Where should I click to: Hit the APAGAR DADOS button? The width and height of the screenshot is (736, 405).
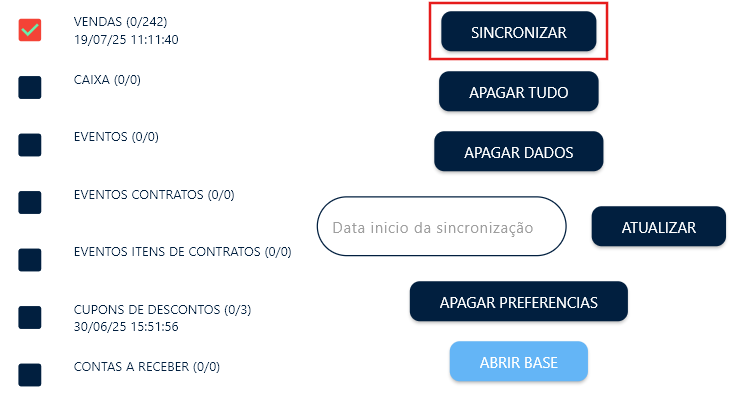pyautogui.click(x=518, y=152)
